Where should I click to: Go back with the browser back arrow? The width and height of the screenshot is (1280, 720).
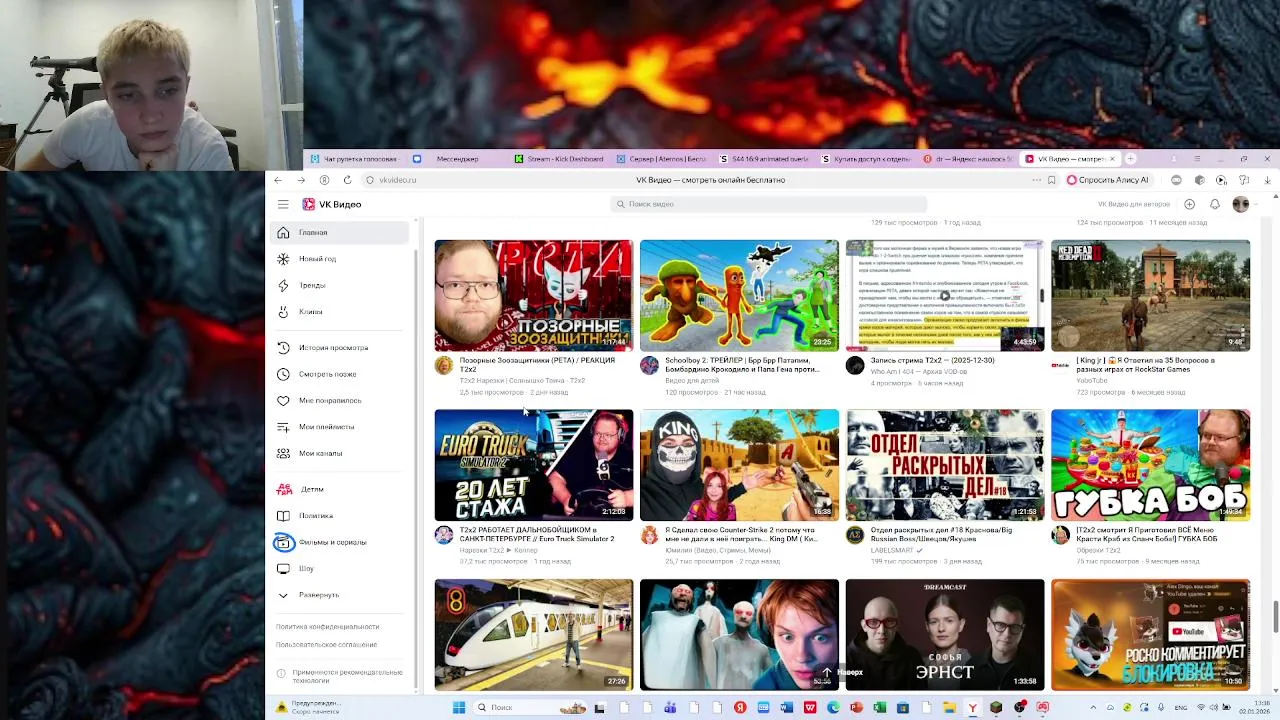click(x=278, y=180)
